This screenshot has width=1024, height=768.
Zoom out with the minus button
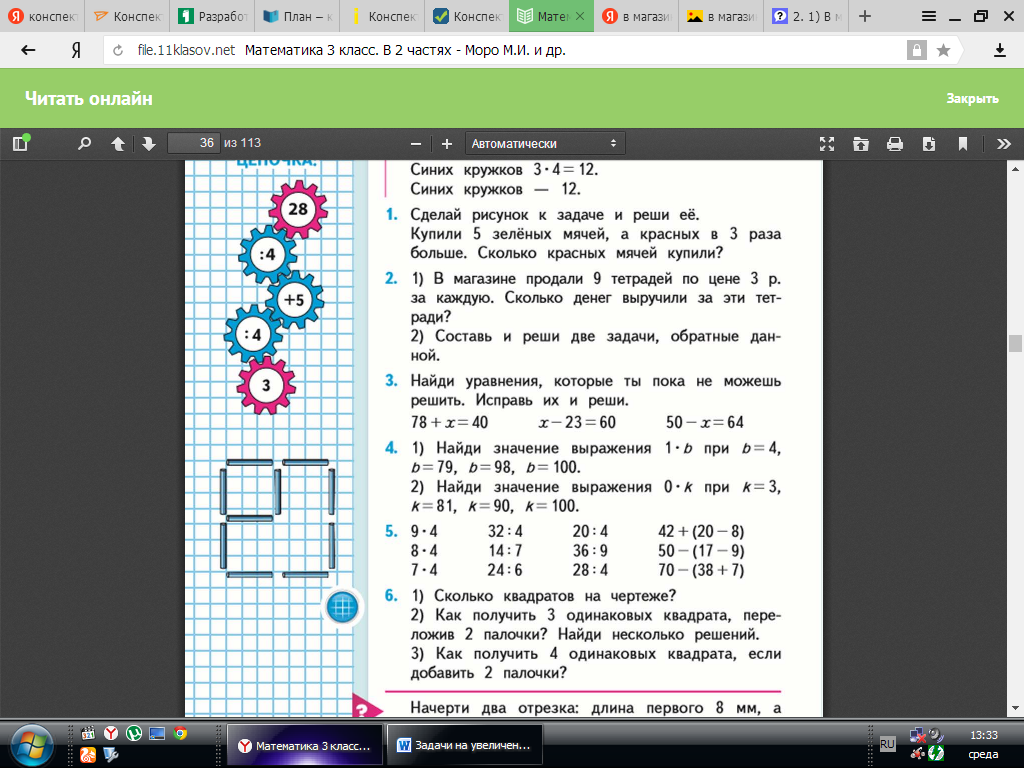(416, 143)
